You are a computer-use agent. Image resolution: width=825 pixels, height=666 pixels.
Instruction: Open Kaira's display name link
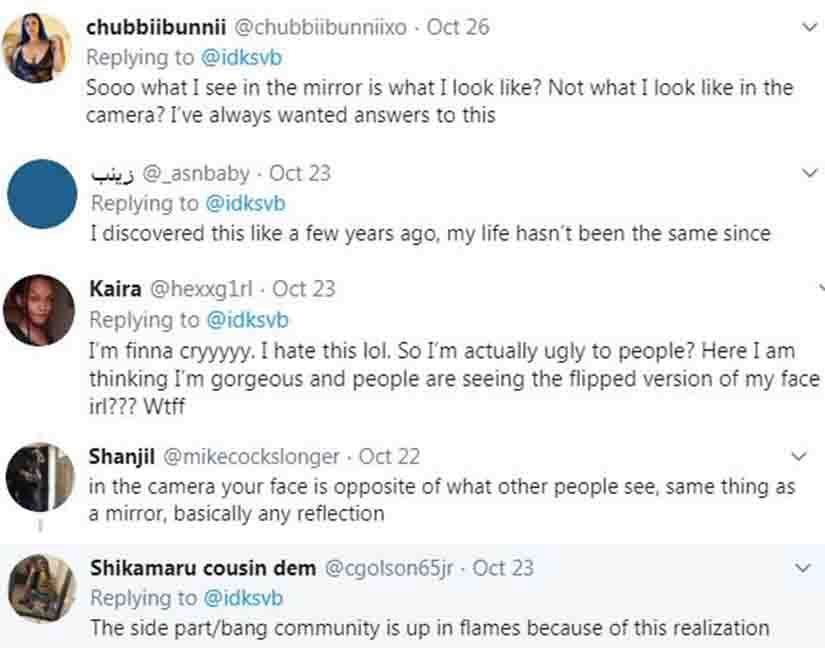click(115, 289)
